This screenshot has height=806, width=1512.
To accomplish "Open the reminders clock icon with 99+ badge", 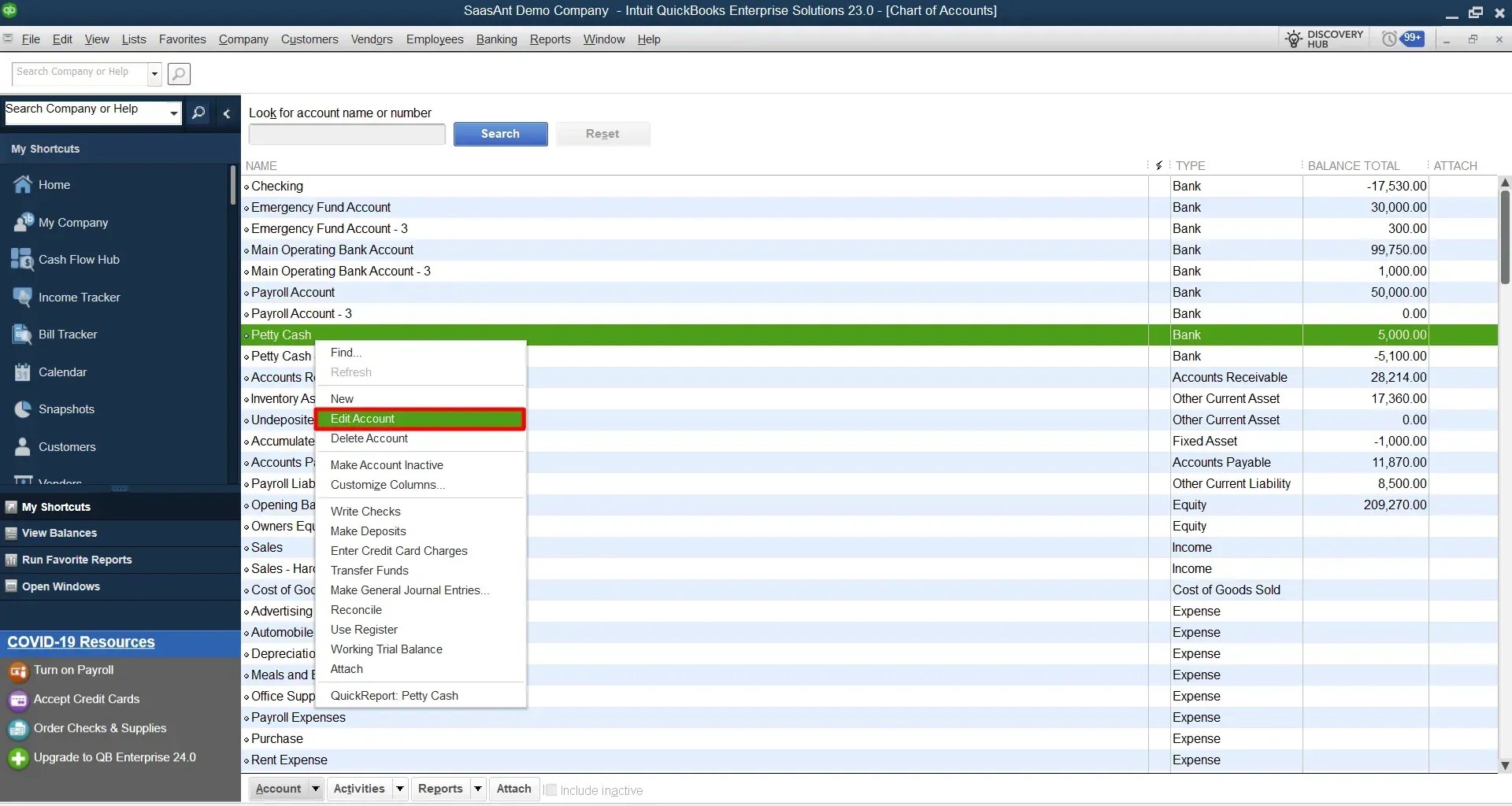I will point(1403,39).
